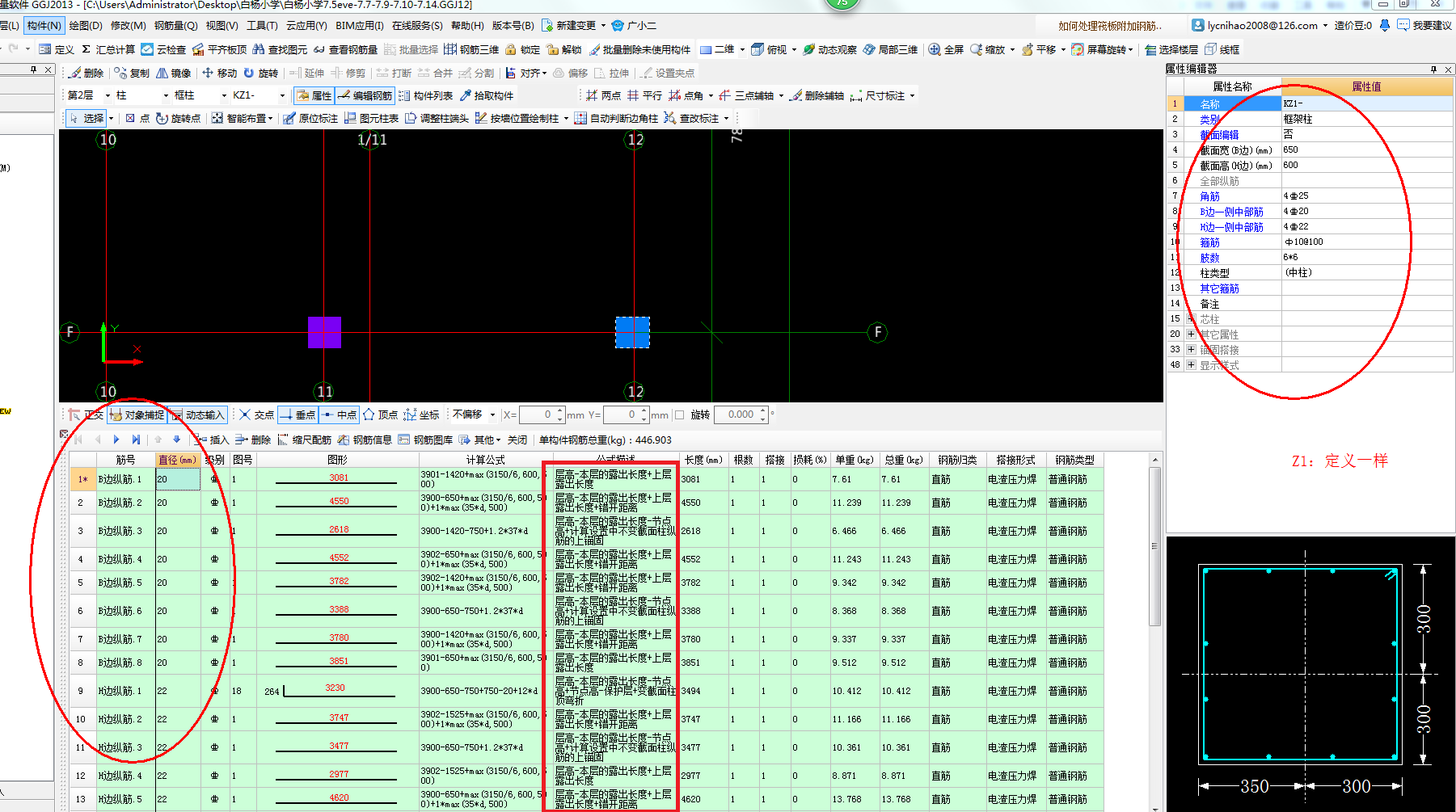This screenshot has width=1456, height=812.
Task: Select the blue column at axis 12
Action: pyautogui.click(x=632, y=332)
